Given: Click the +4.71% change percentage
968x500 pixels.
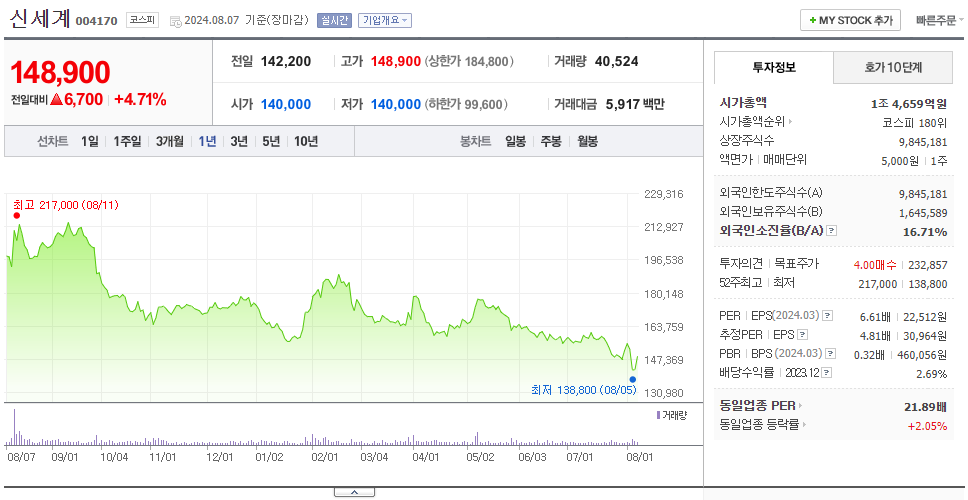Looking at the screenshot, I should pos(140,99).
